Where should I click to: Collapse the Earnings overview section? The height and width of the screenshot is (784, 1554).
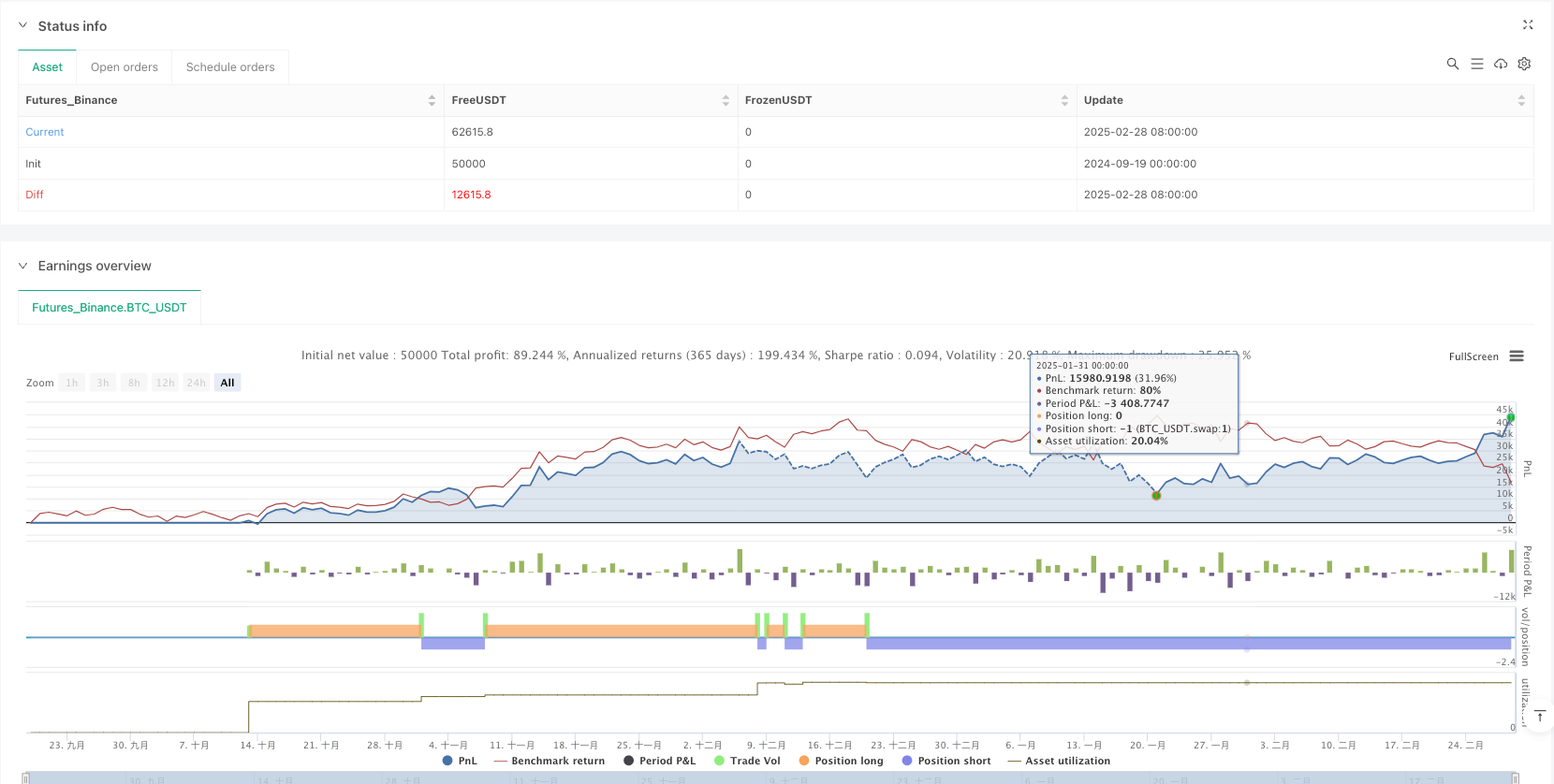tap(23, 266)
